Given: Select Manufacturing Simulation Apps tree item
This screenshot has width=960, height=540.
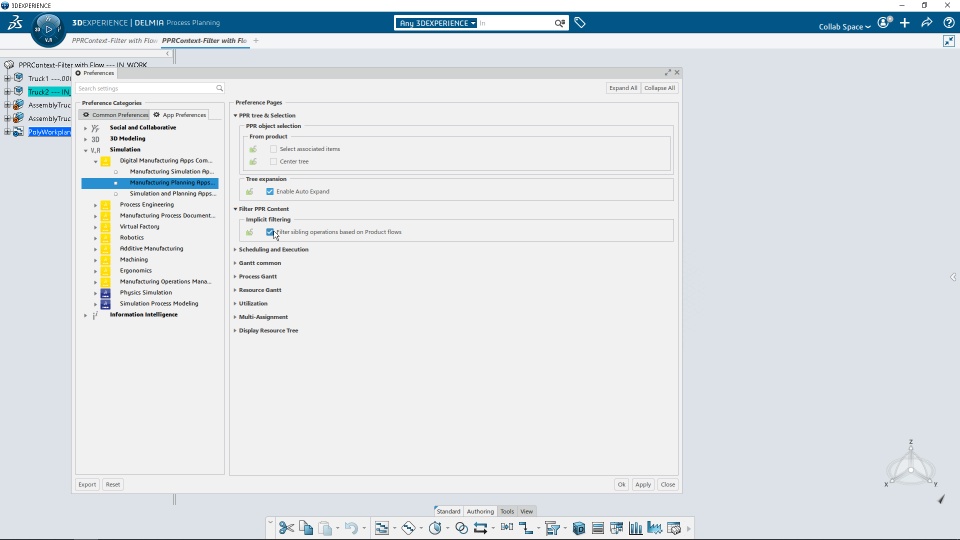Looking at the screenshot, I should pyautogui.click(x=171, y=171).
